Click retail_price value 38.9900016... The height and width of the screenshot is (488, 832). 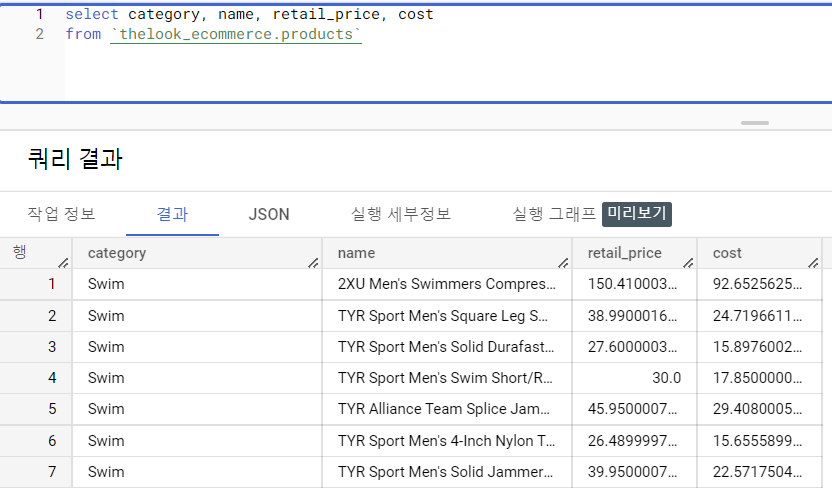tap(632, 316)
